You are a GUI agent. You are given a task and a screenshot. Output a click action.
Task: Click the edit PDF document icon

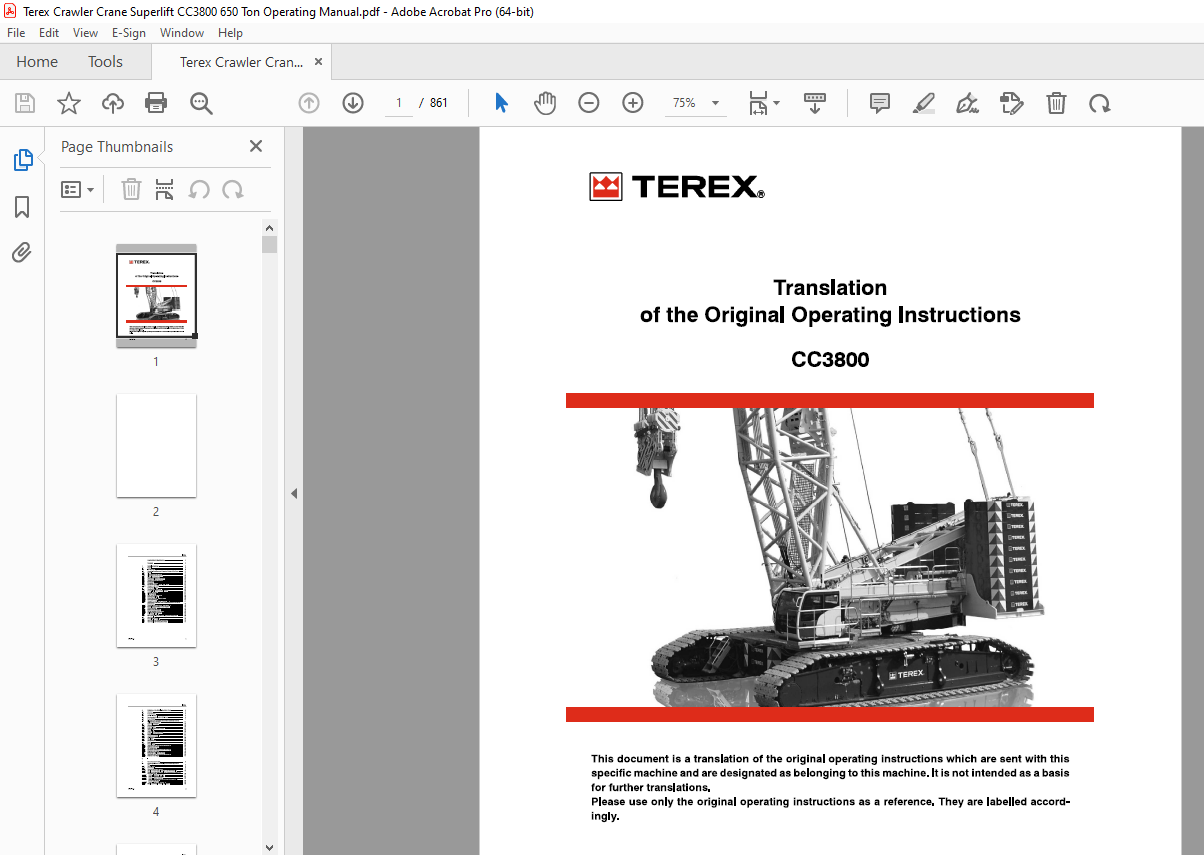coord(1012,103)
